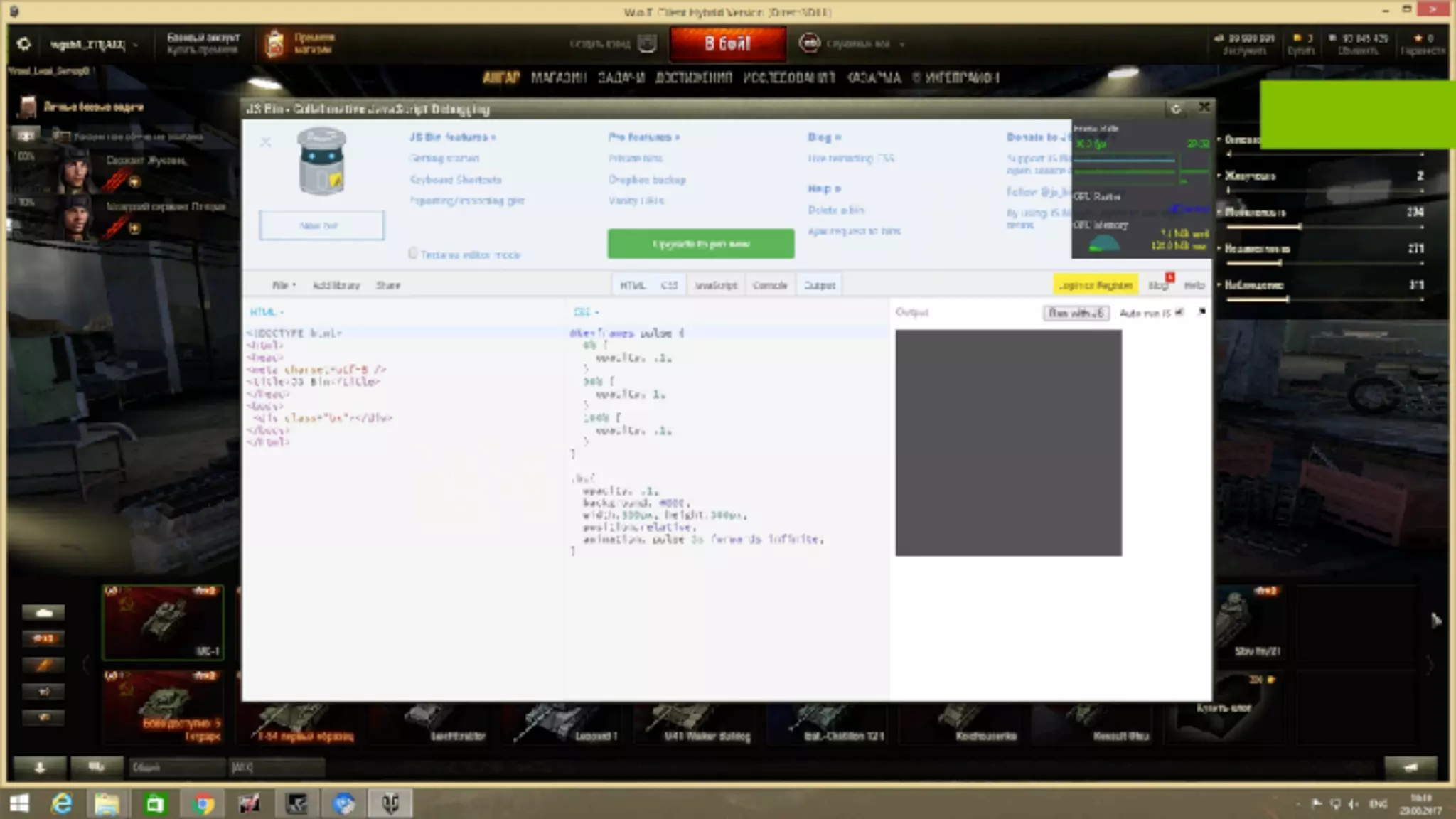
Task: Open the Console panel tab
Action: click(769, 285)
